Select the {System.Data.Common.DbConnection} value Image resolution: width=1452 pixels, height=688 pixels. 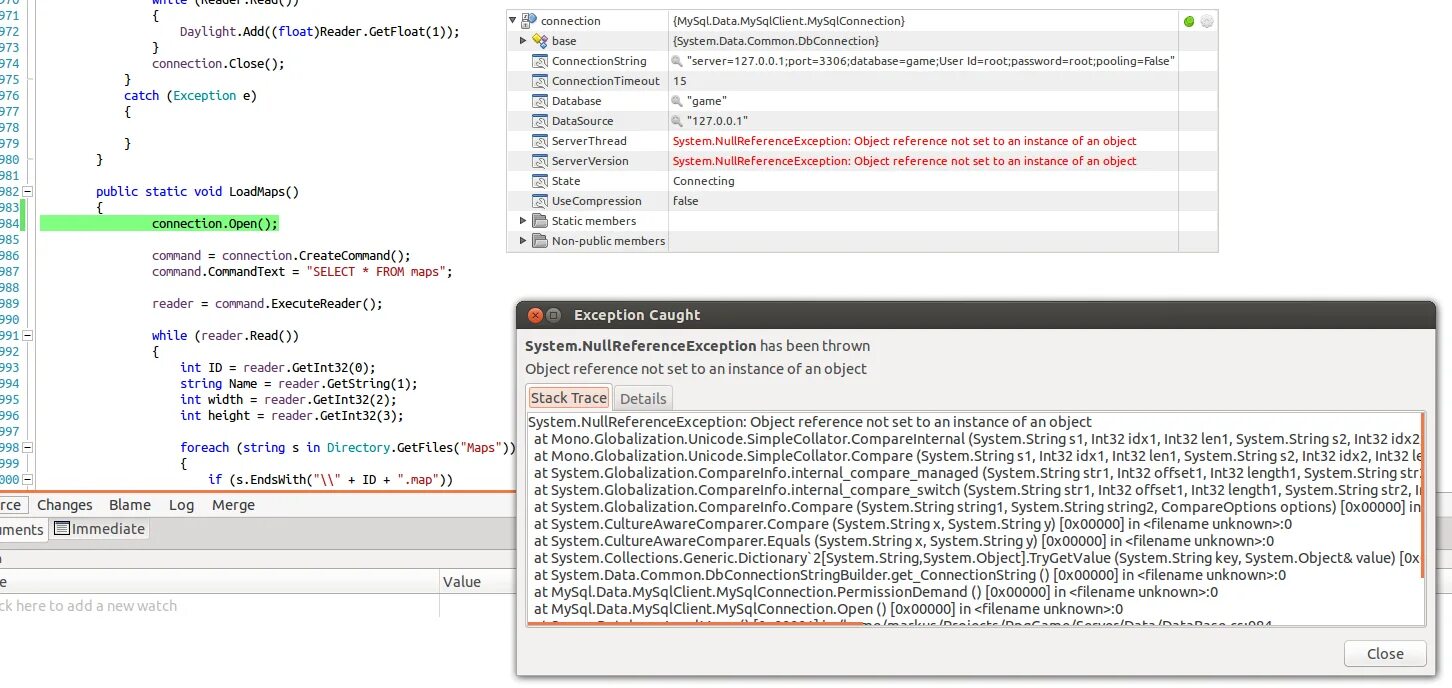pyautogui.click(x=776, y=41)
